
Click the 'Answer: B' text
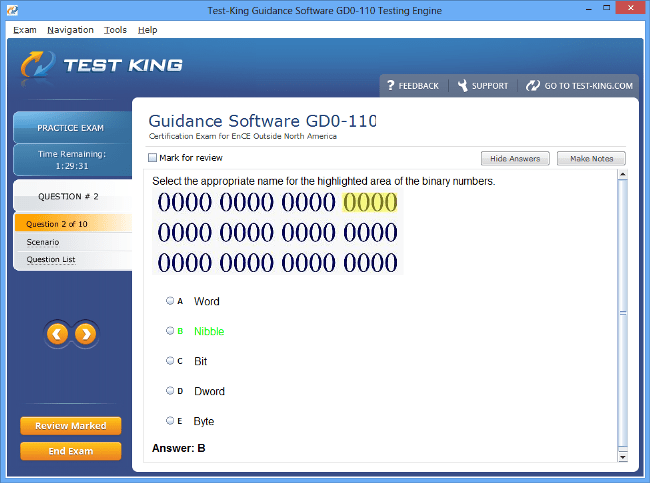pos(179,448)
